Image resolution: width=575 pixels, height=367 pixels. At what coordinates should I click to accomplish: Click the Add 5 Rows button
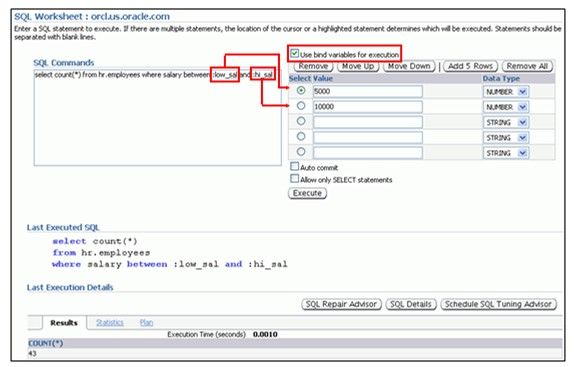point(470,66)
